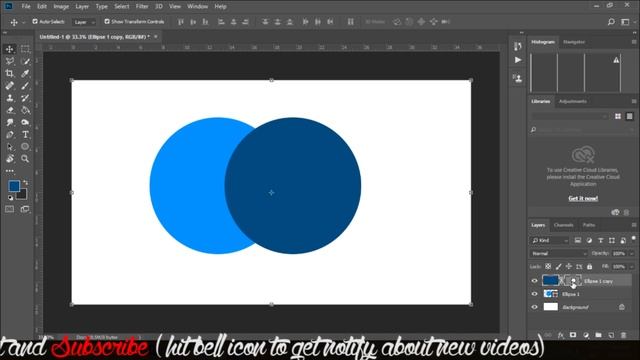
Task: Select the Type tool
Action: 25,135
